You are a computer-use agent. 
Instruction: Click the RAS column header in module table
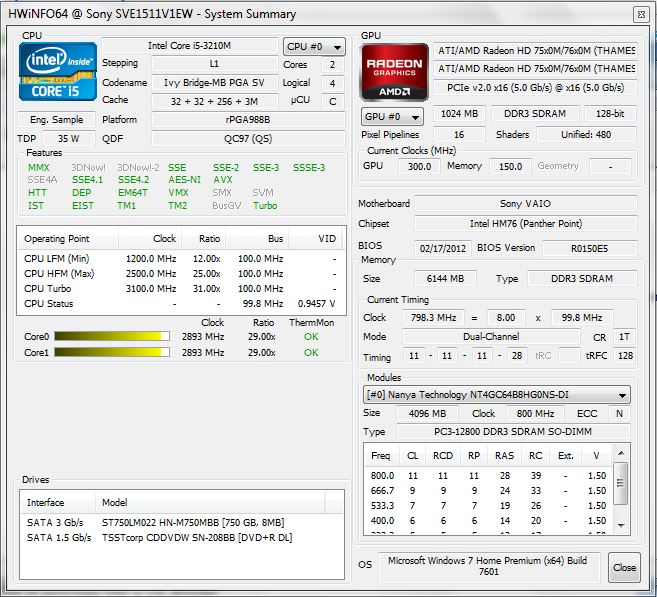tap(504, 455)
